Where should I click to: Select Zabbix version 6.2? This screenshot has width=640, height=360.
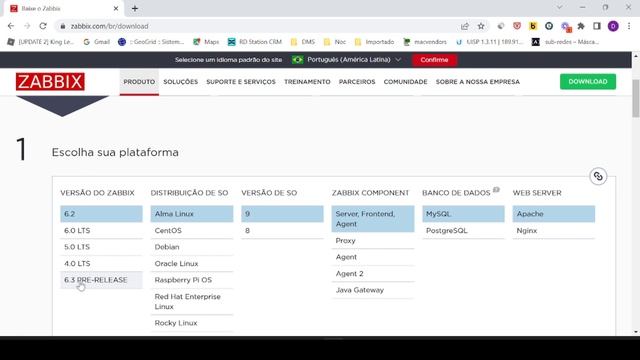coord(101,214)
